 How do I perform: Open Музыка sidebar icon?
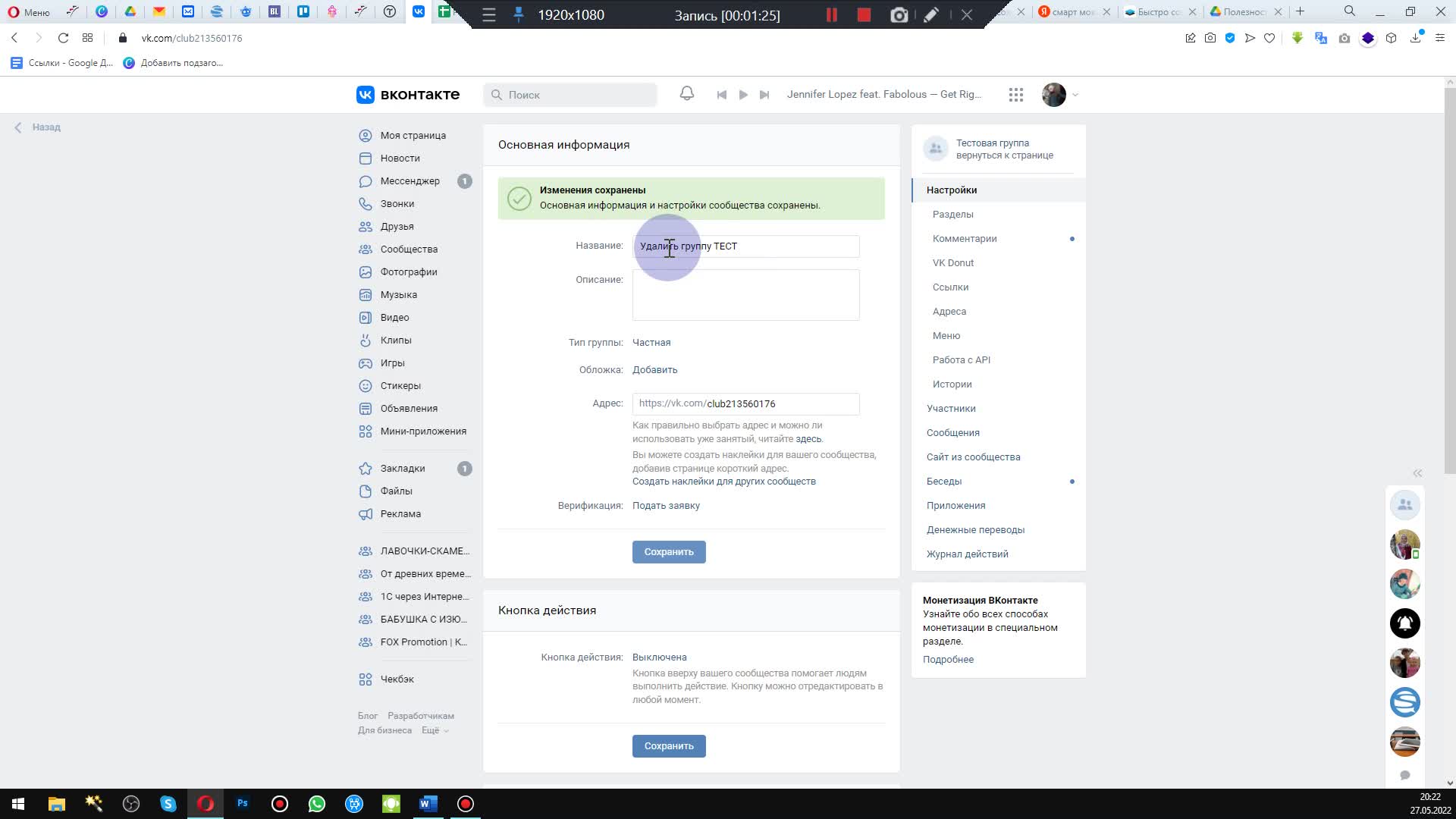pos(366,294)
